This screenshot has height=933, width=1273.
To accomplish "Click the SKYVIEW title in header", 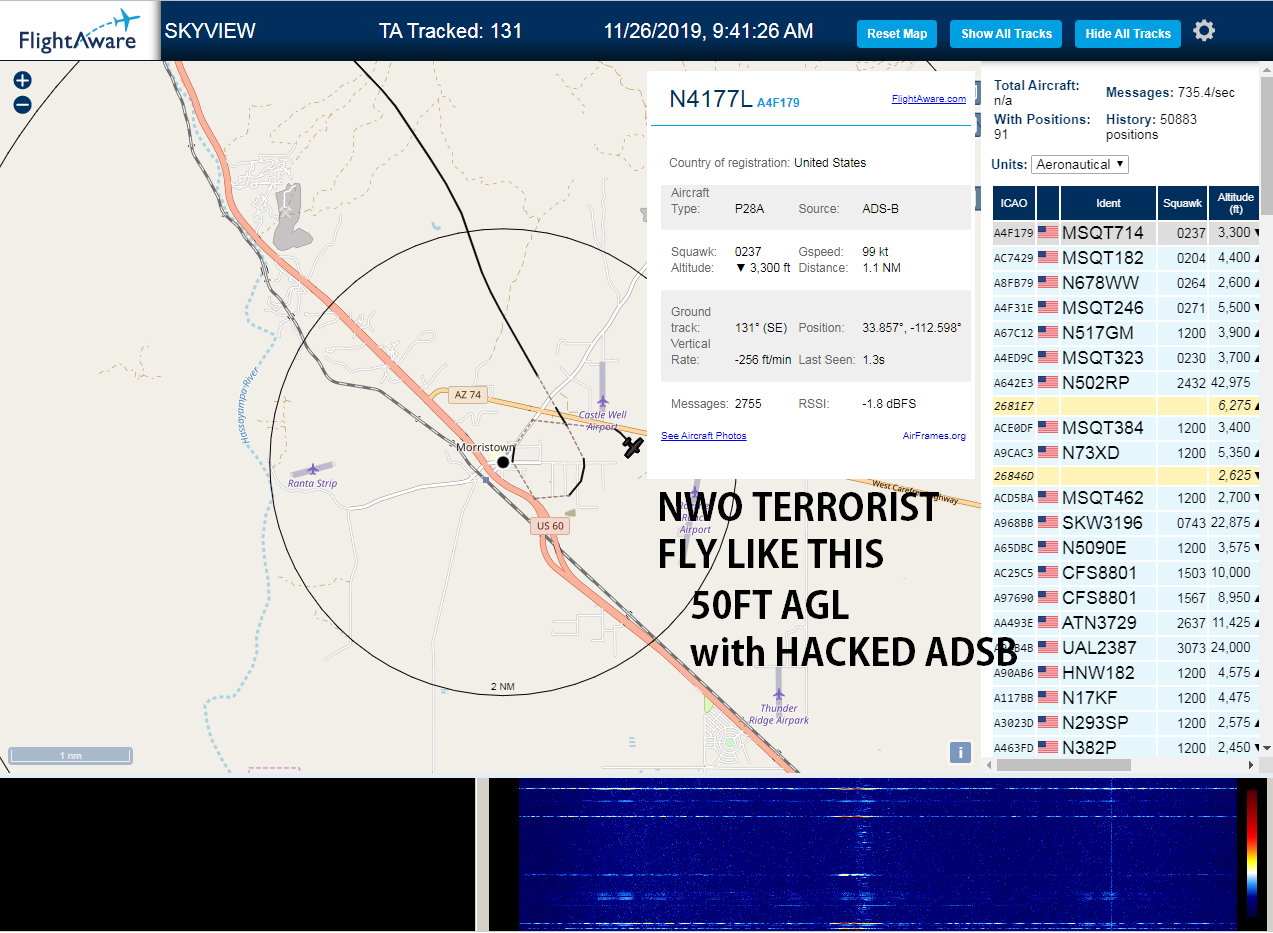I will 210,31.
